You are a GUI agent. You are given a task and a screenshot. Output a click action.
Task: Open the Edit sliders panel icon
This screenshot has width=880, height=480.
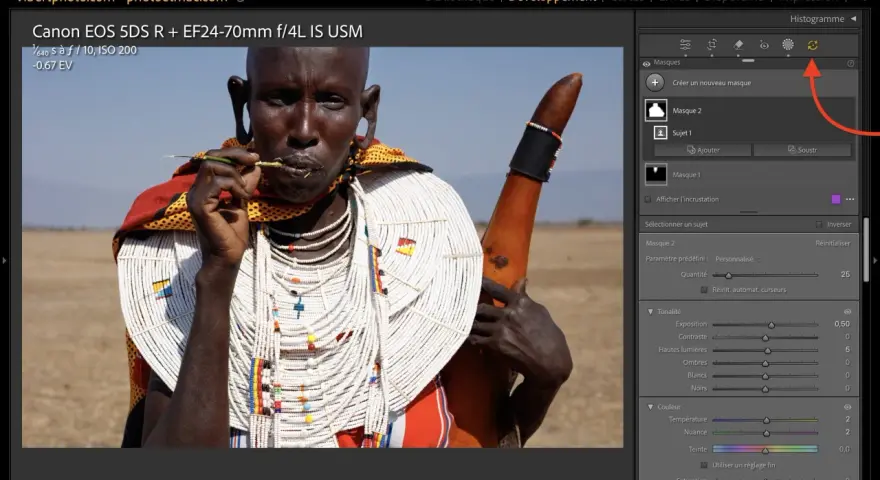pyautogui.click(x=685, y=45)
